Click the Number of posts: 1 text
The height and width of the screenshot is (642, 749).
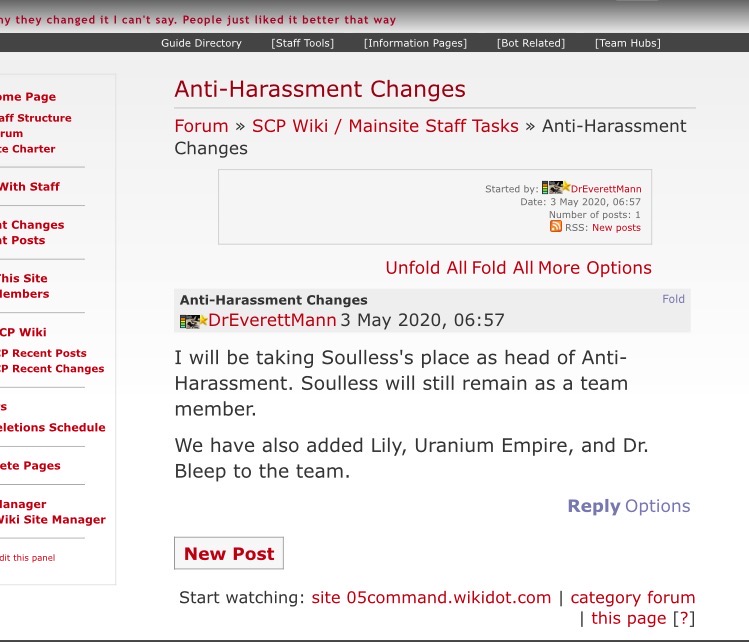(x=595, y=215)
